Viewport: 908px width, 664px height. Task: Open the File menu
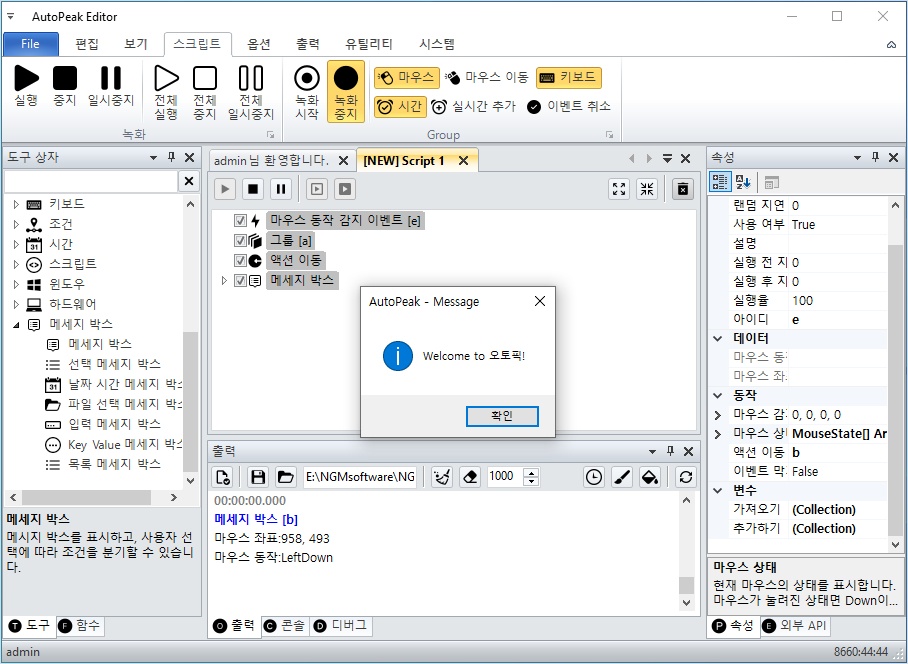tap(31, 44)
